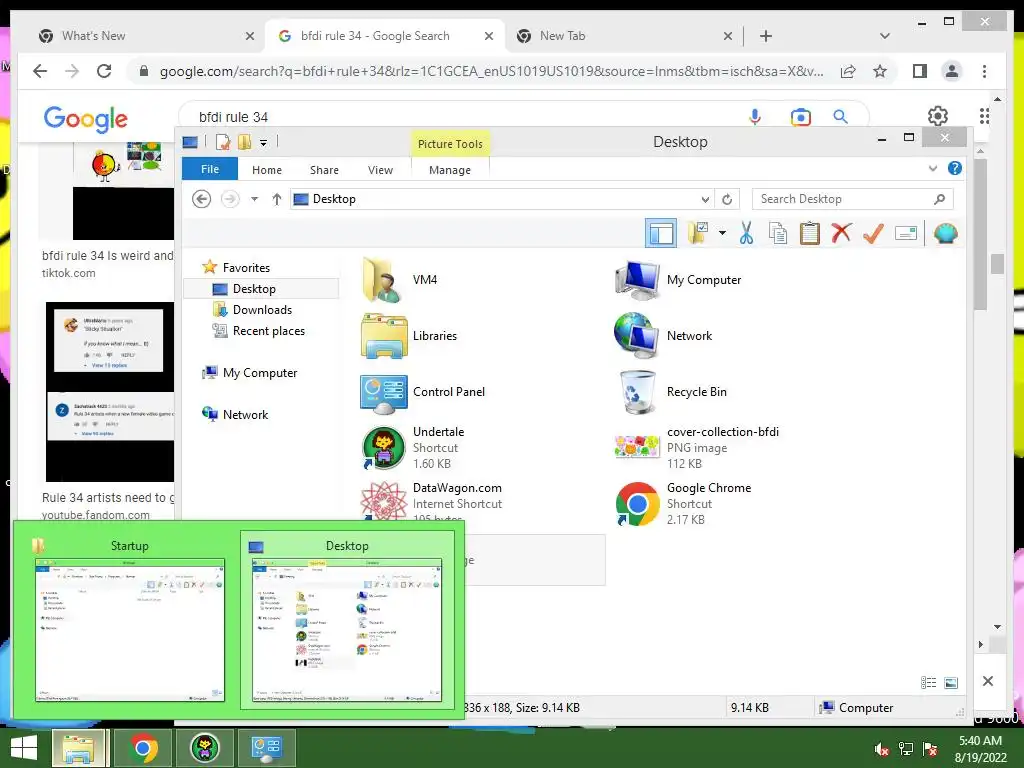Open the Chrome three-dot menu
This screenshot has height=768, width=1024.
pos(984,71)
